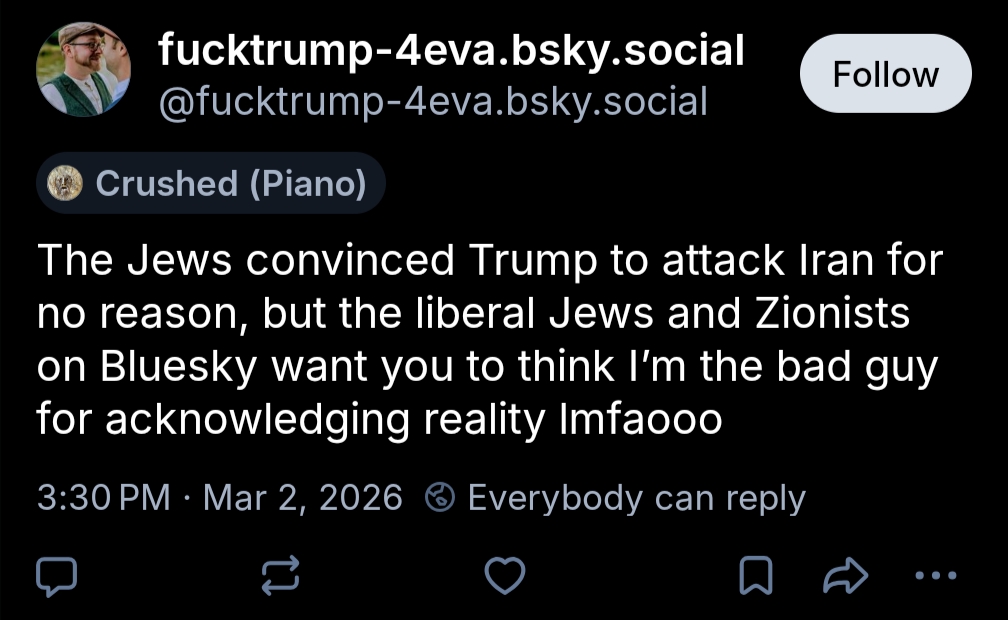Follow this account
Image resolution: width=1008 pixels, height=620 pixels.
pyautogui.click(x=885, y=74)
